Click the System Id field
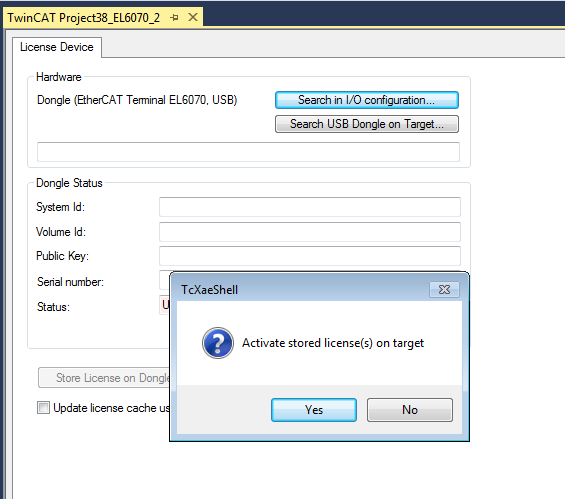This screenshot has width=565, height=499. pos(310,207)
